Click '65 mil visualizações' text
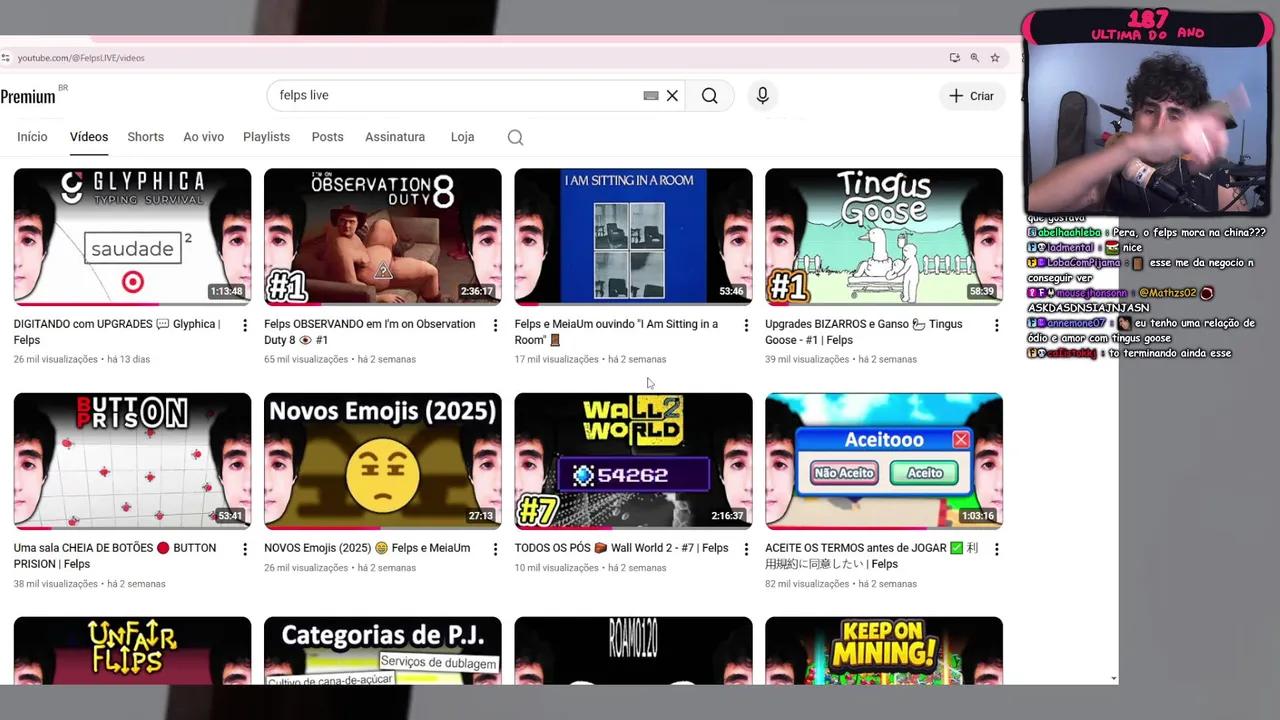The width and height of the screenshot is (1280, 720). (306, 359)
